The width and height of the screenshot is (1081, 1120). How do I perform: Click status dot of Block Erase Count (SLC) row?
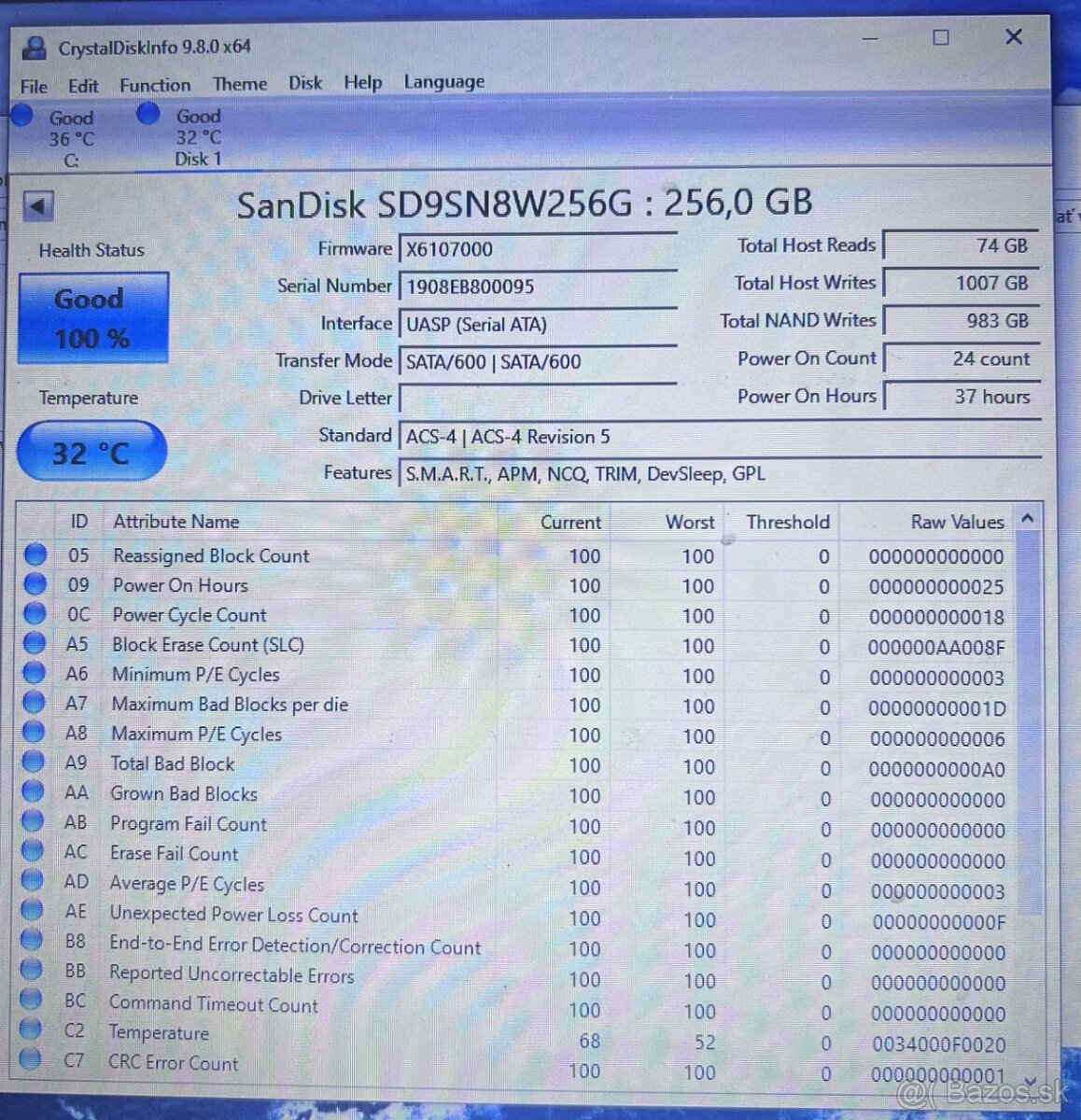click(35, 643)
